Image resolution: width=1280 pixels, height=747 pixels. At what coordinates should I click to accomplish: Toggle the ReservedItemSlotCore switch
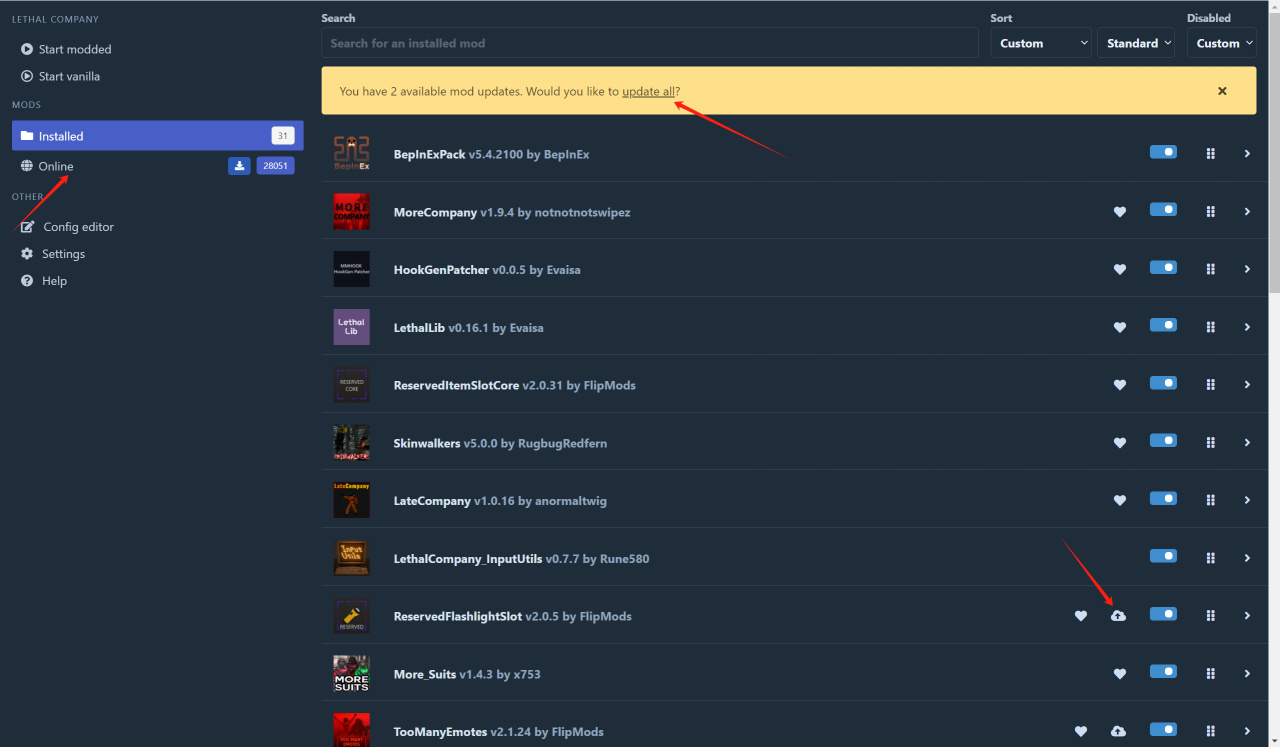tap(1163, 383)
